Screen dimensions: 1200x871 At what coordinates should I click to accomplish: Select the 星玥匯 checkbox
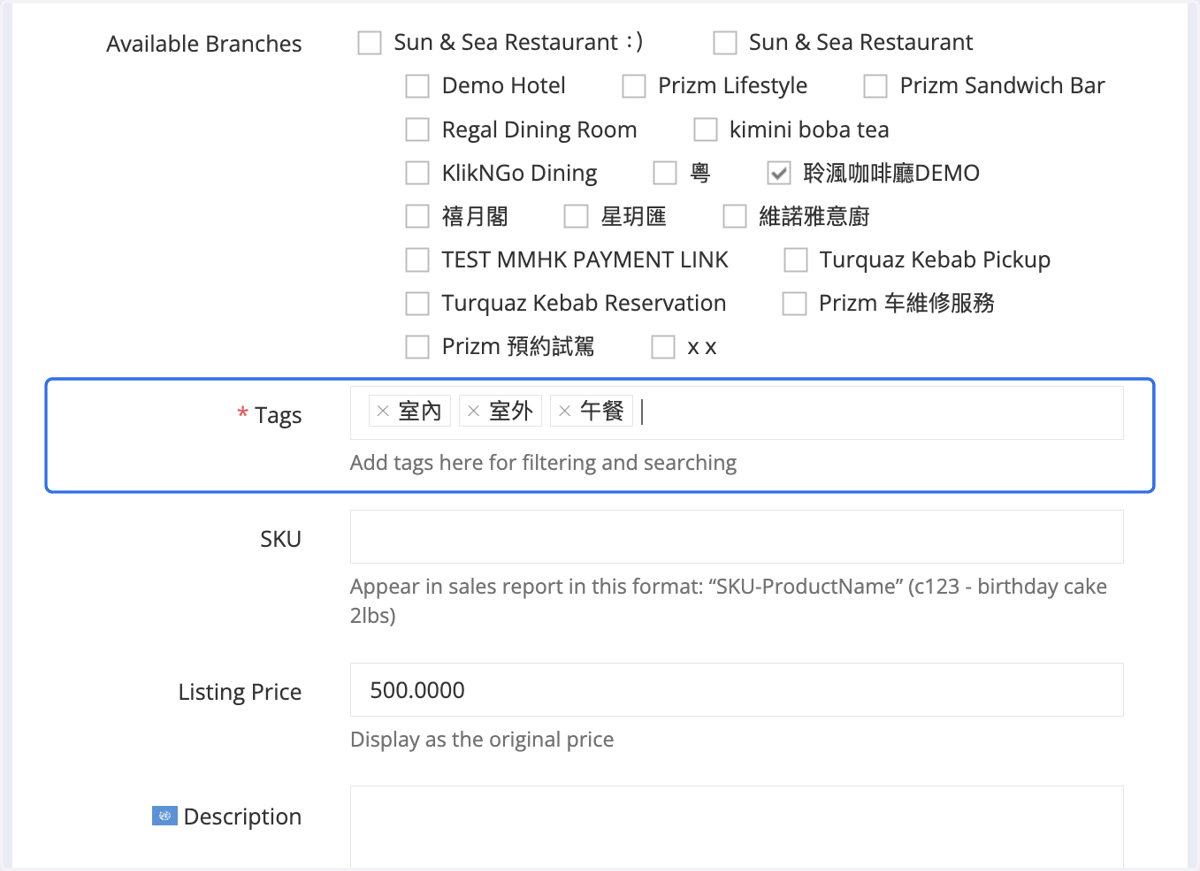(x=576, y=216)
